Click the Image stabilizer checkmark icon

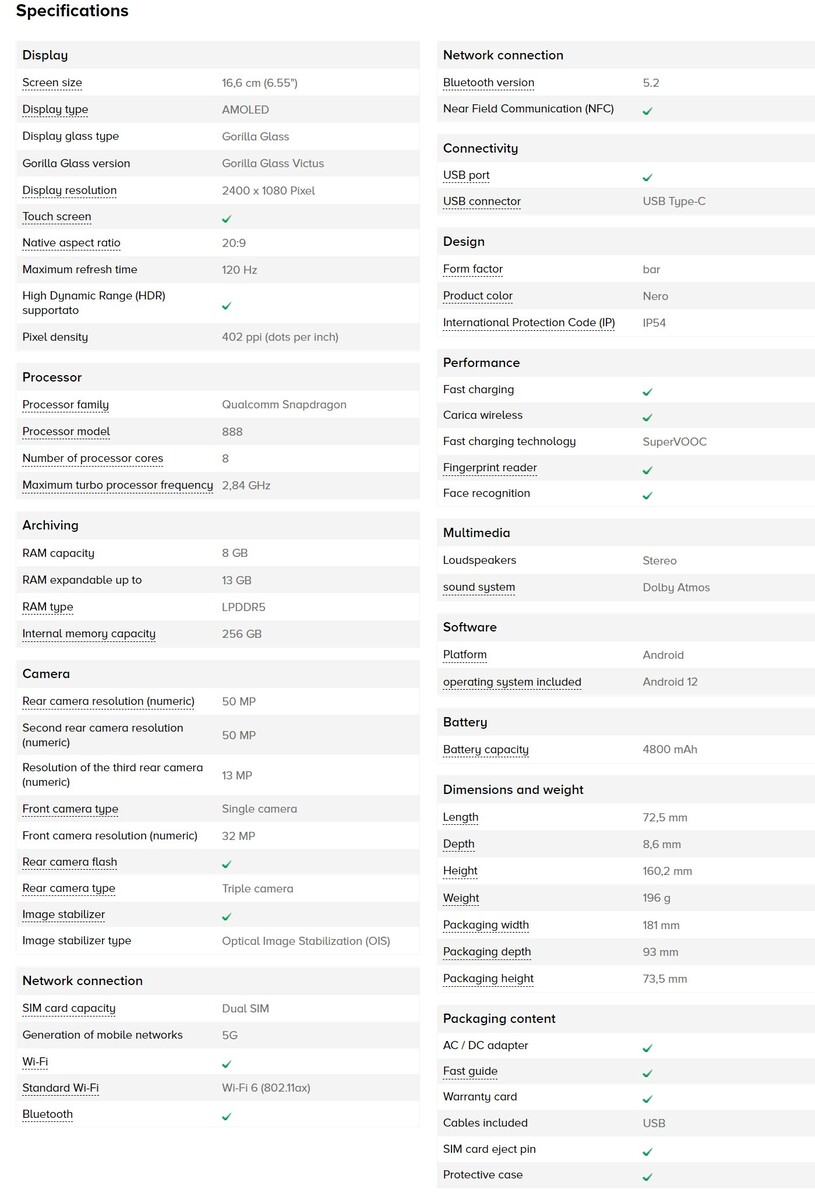pos(227,916)
